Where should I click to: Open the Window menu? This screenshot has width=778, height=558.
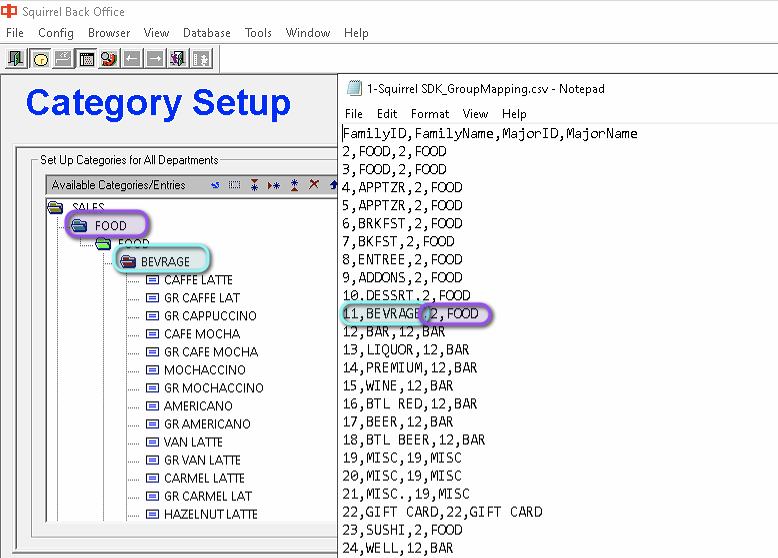point(308,33)
